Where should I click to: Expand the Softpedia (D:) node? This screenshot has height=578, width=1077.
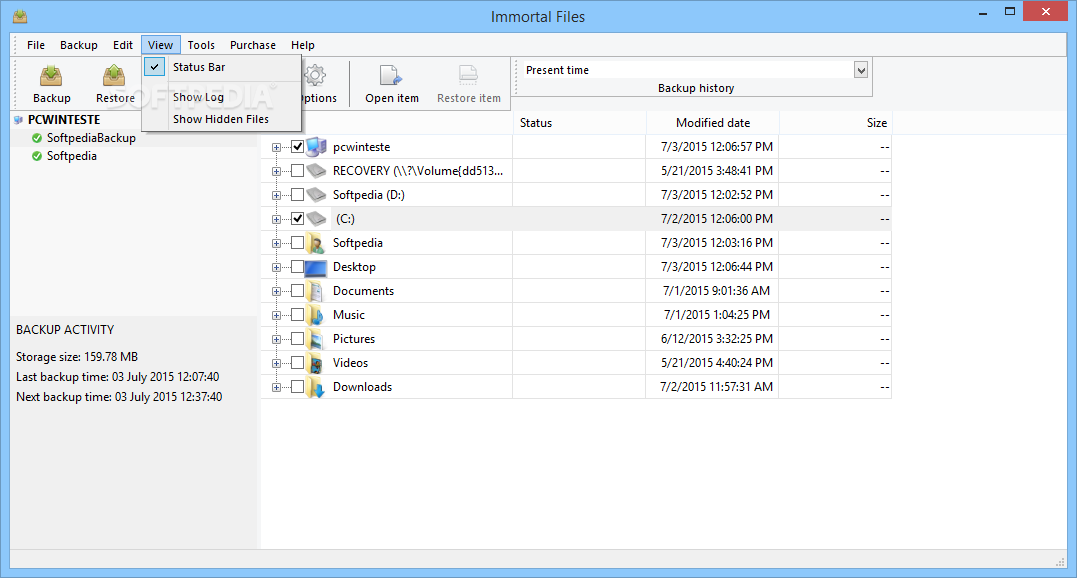tap(276, 196)
